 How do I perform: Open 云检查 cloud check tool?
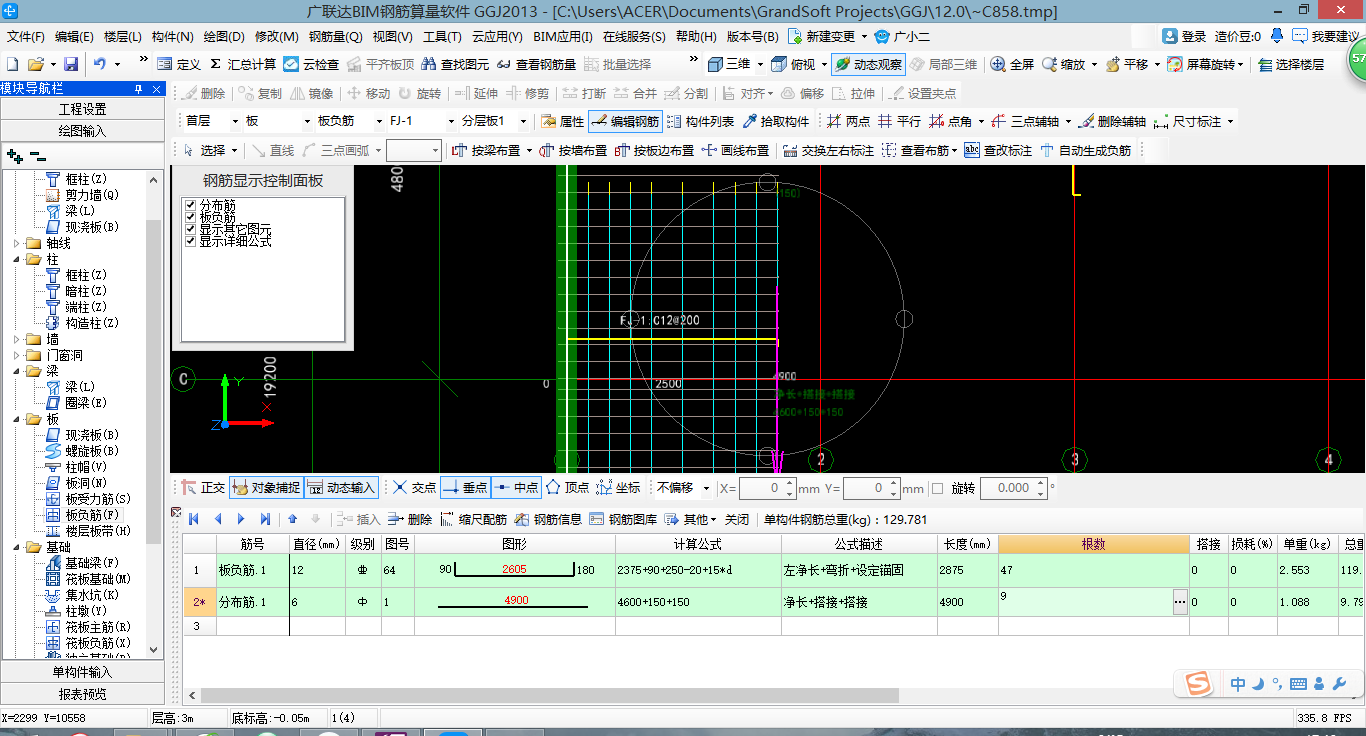tap(311, 64)
